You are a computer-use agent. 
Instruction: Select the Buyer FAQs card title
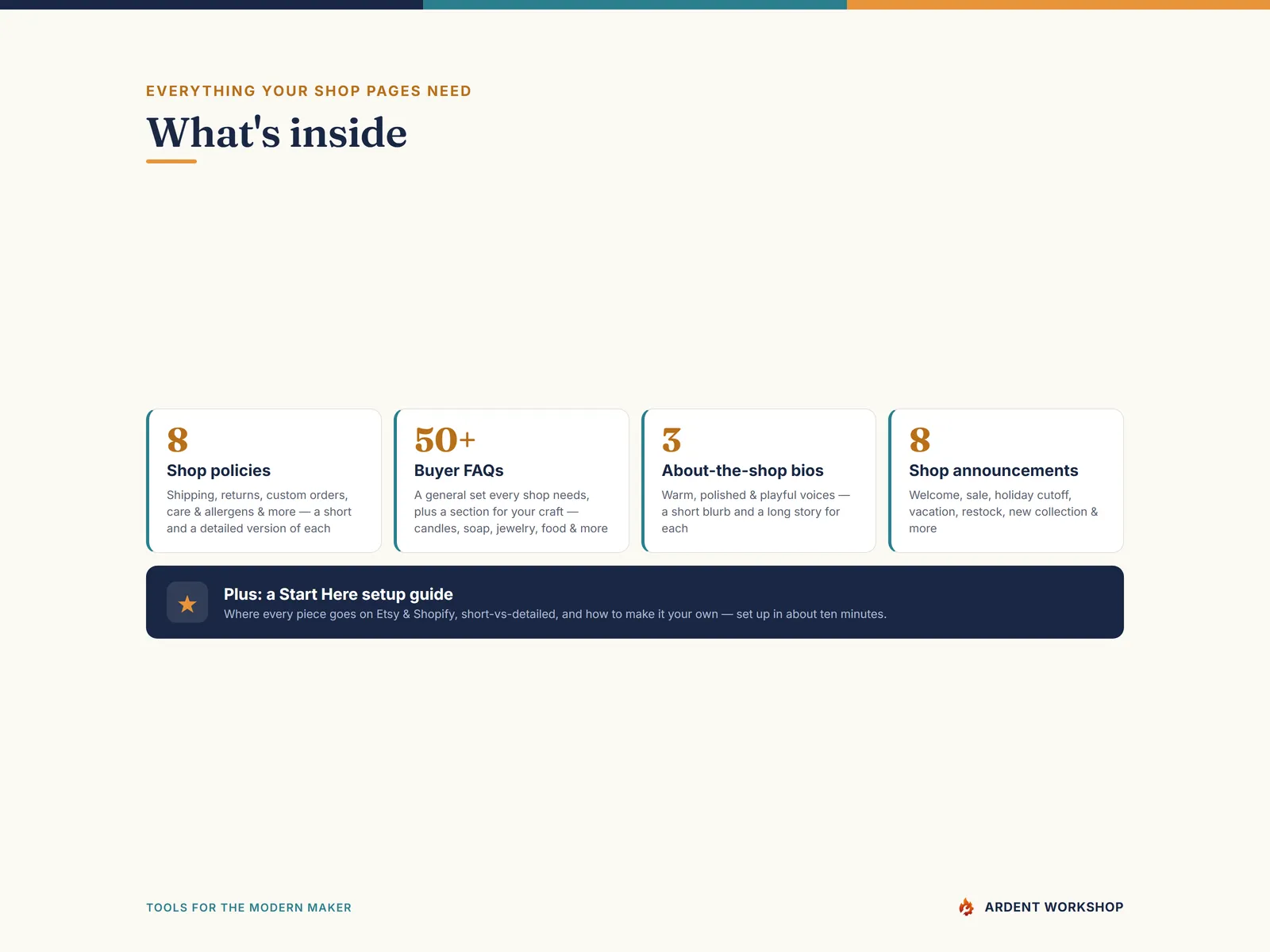click(459, 470)
